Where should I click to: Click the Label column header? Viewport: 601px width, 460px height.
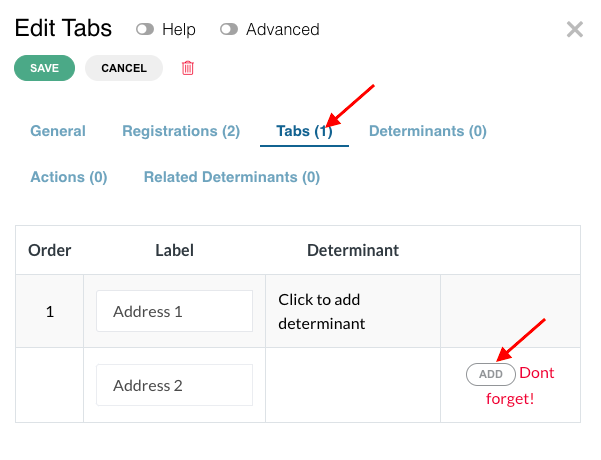pyautogui.click(x=174, y=250)
